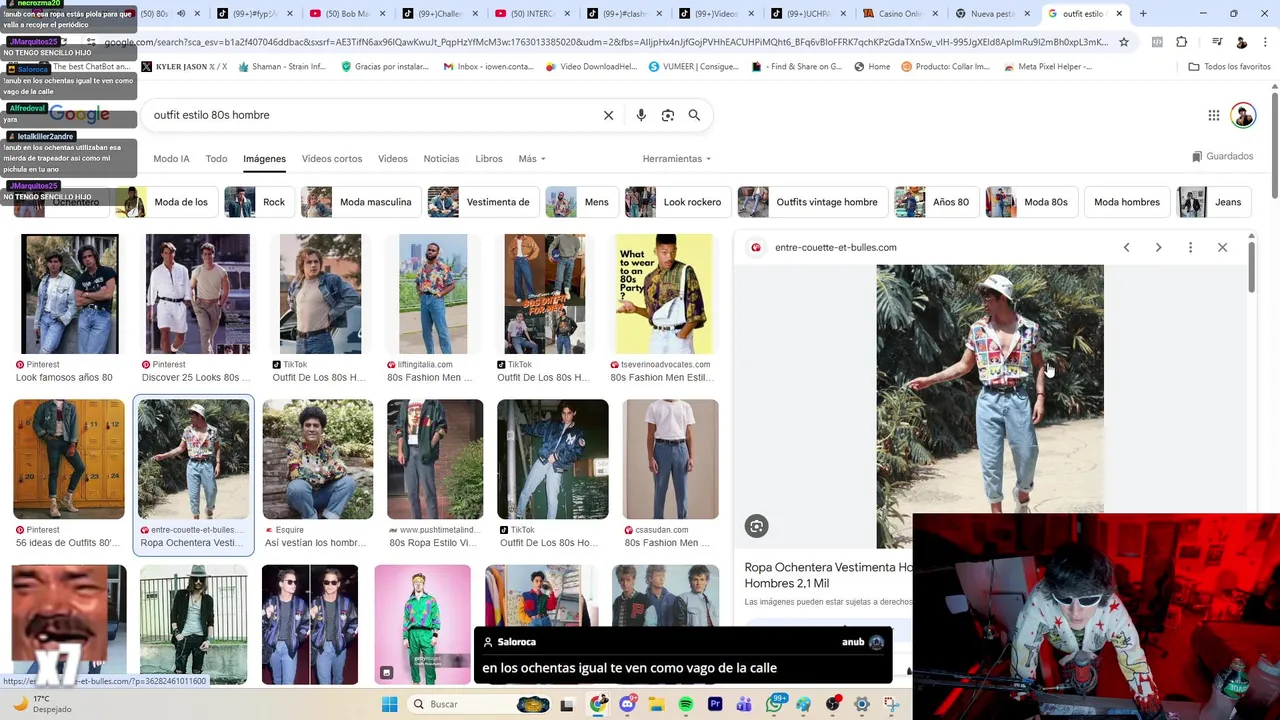Open the 'VUMEER | Consigue...' bookmark

tap(694, 67)
